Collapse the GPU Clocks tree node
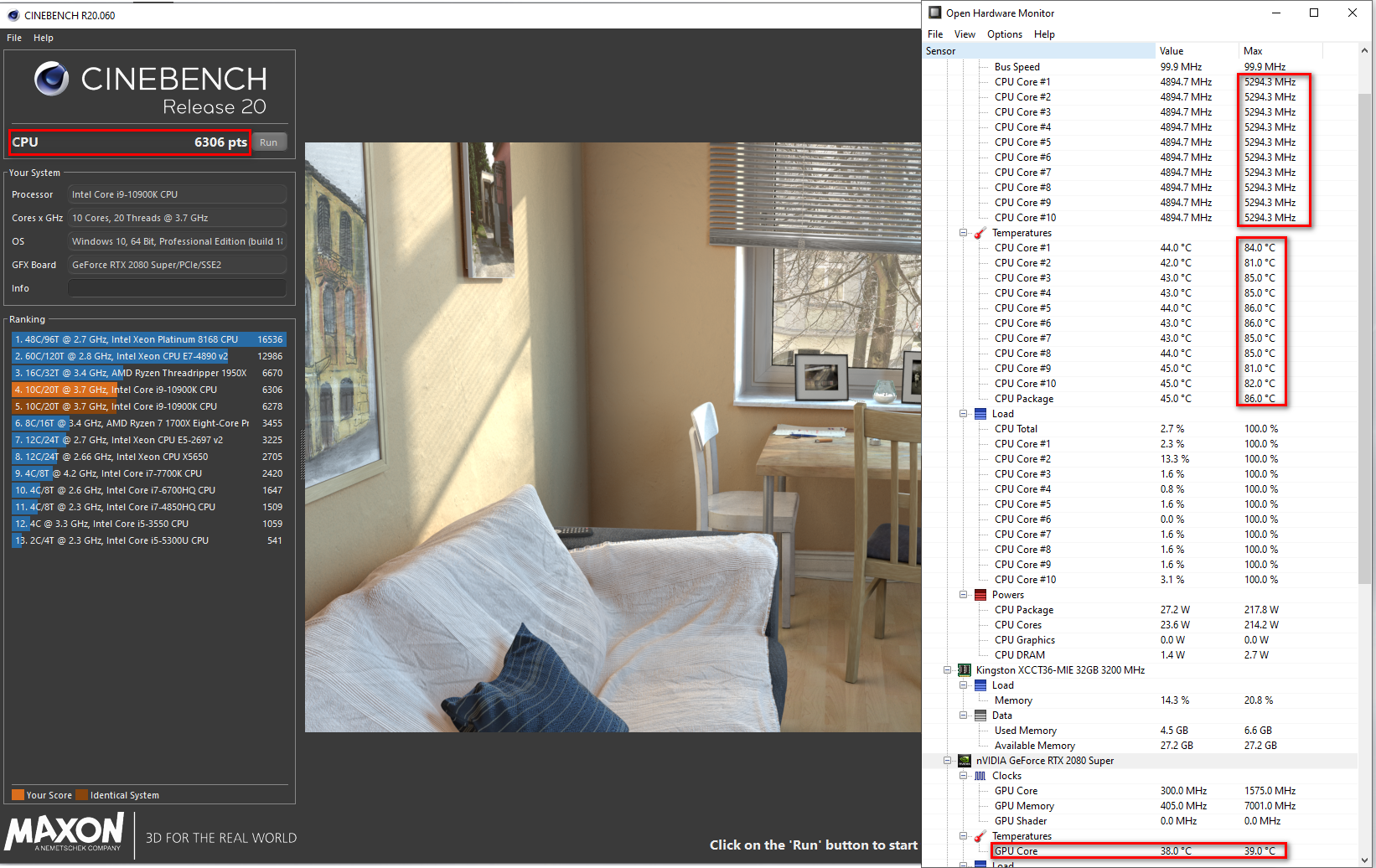1376x868 pixels. [x=964, y=776]
